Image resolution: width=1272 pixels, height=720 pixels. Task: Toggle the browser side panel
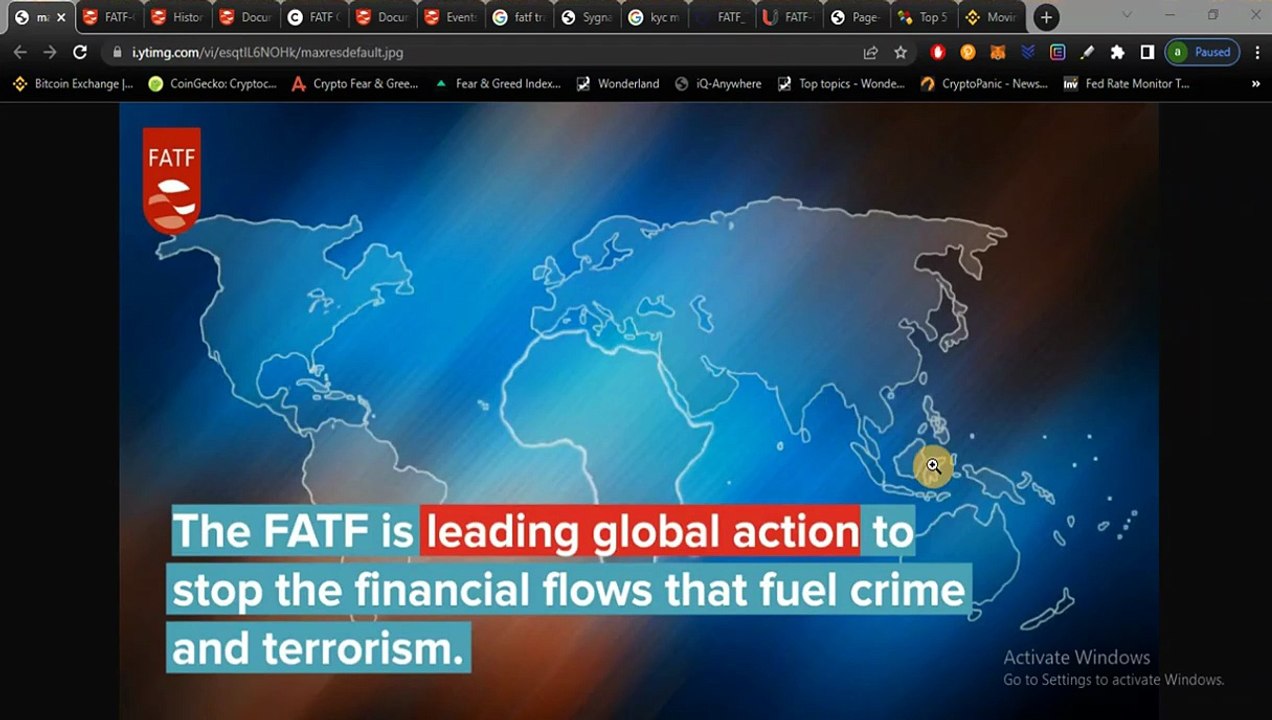click(1147, 52)
